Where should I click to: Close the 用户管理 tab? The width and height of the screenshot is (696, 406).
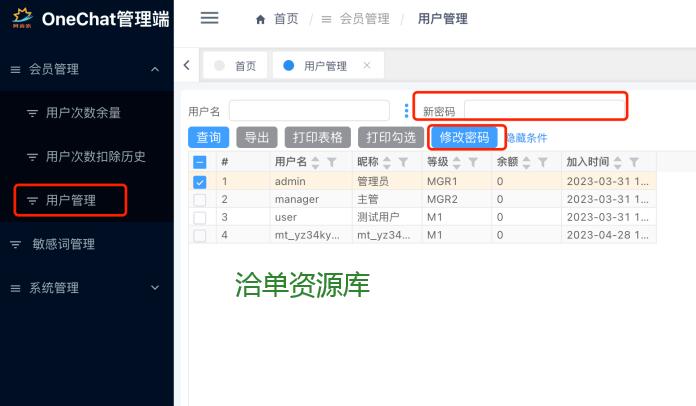367,65
